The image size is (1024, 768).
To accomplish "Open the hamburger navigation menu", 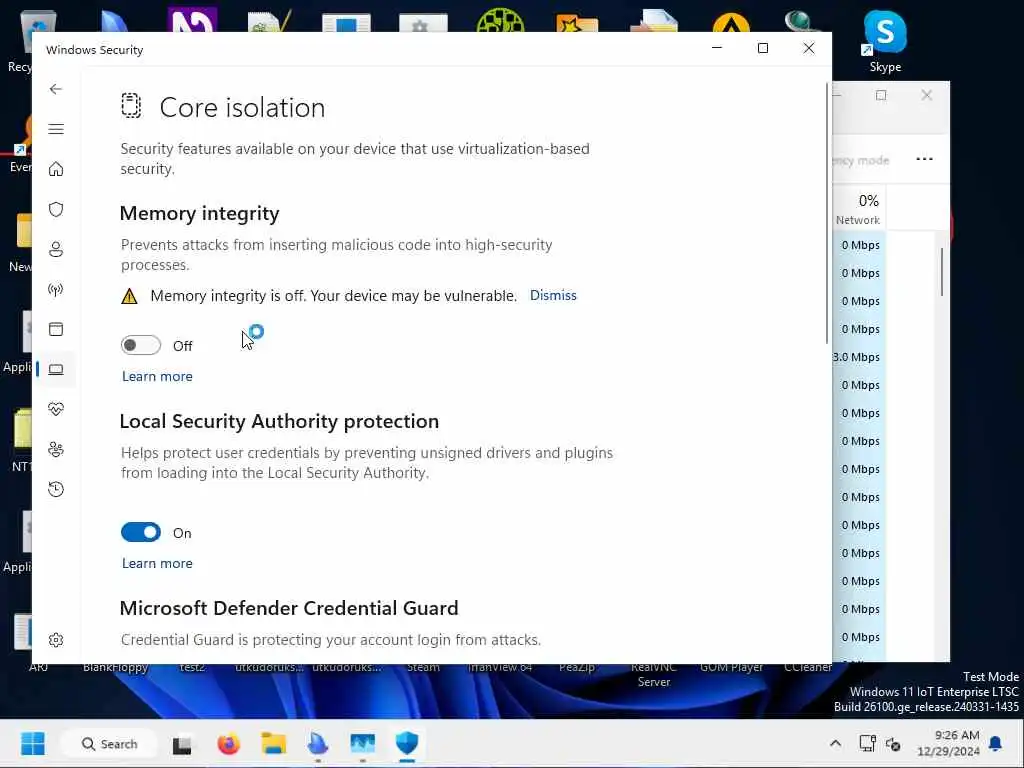I will coord(56,129).
